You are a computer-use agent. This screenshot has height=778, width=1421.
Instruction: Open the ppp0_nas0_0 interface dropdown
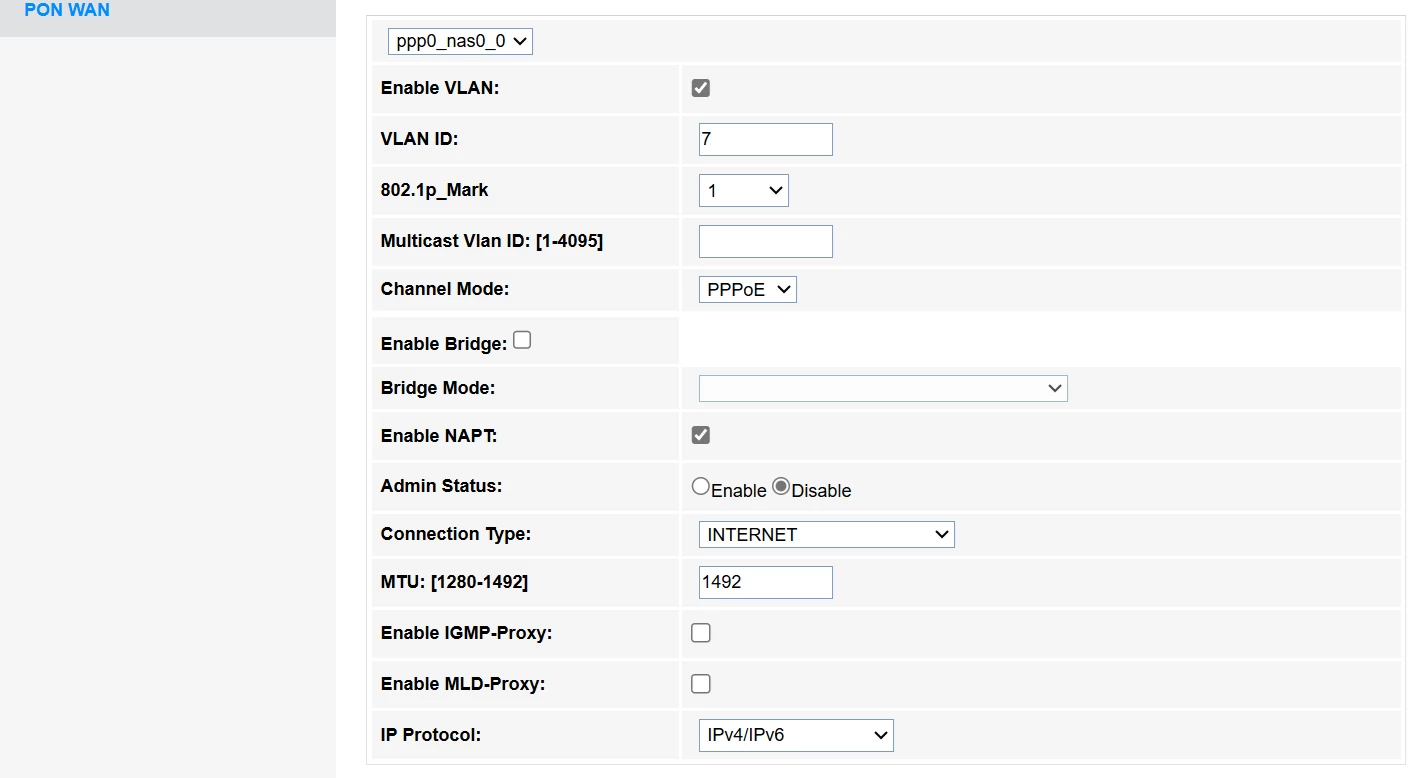pyautogui.click(x=460, y=41)
